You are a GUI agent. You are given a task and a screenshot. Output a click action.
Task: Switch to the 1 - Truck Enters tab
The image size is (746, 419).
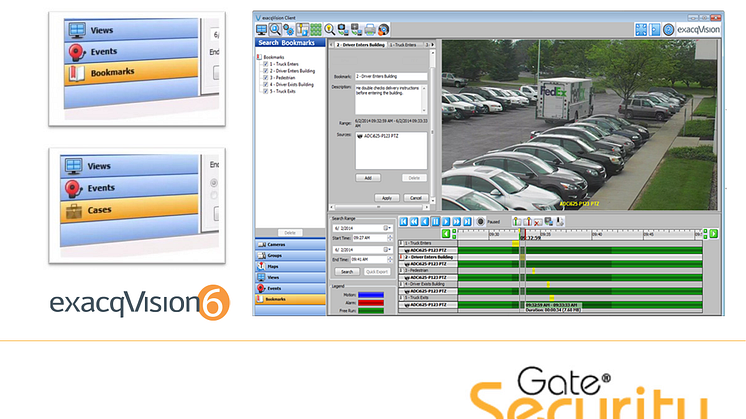tap(403, 45)
